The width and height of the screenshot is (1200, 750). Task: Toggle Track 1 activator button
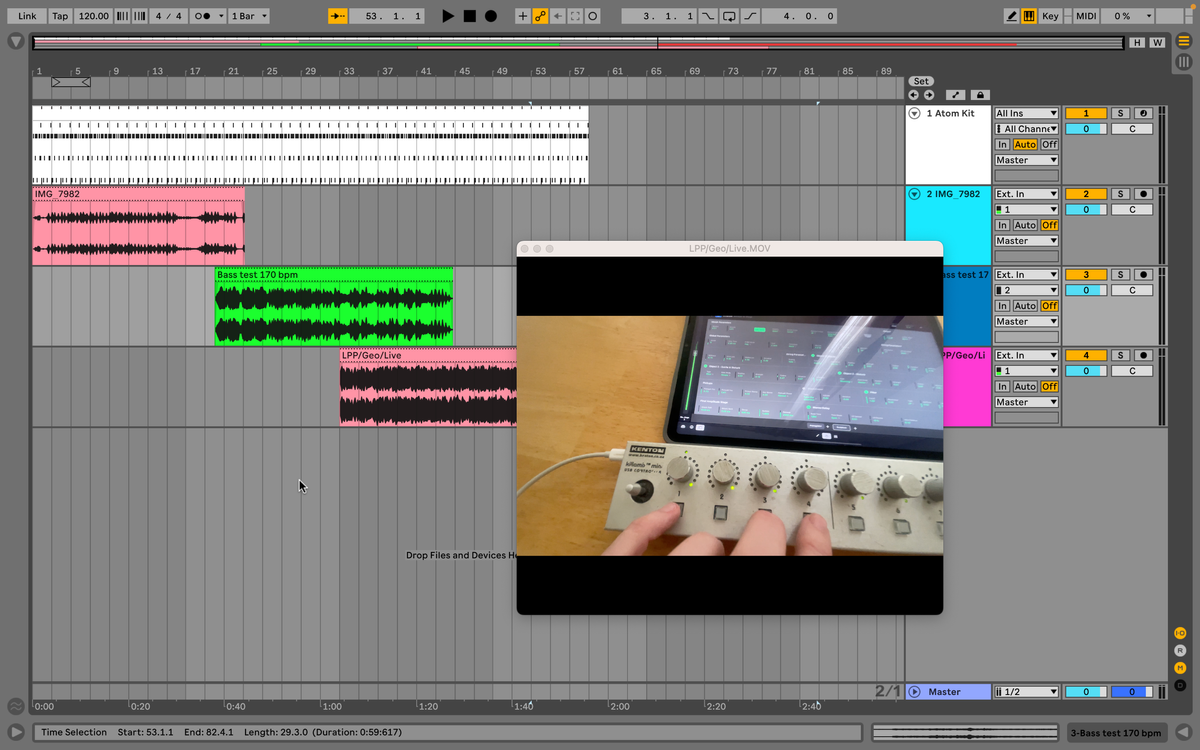[x=1086, y=113]
